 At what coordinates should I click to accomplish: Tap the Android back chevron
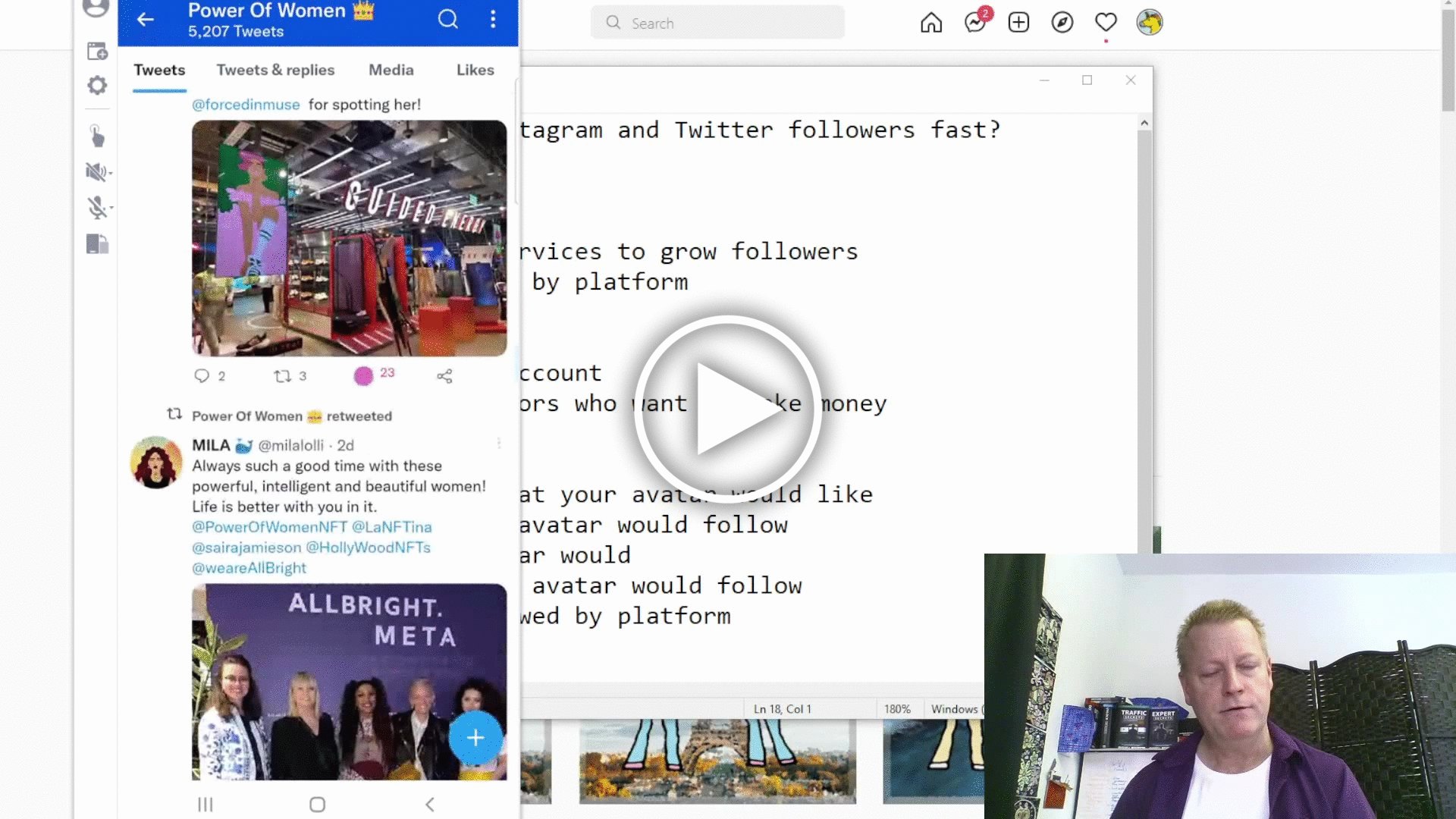tap(429, 804)
